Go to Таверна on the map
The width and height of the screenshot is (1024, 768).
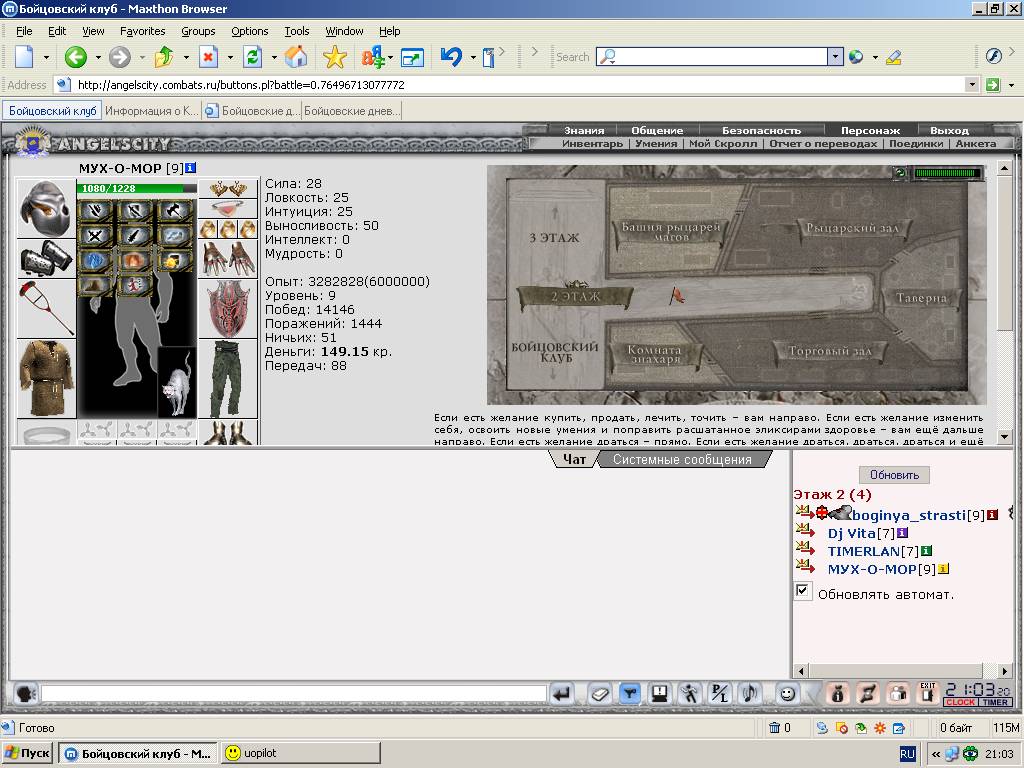tap(921, 298)
